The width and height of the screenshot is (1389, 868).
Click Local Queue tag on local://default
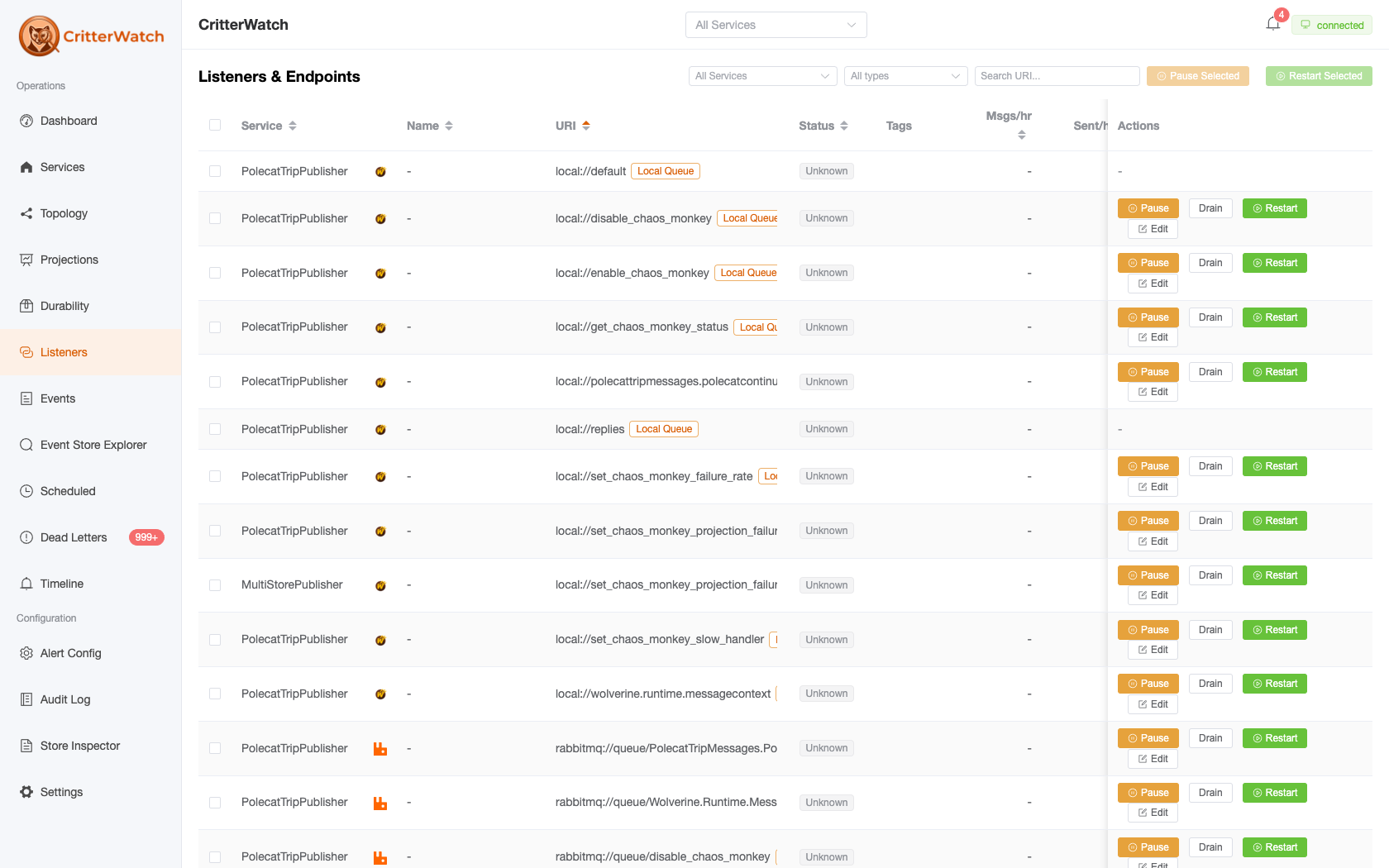666,171
